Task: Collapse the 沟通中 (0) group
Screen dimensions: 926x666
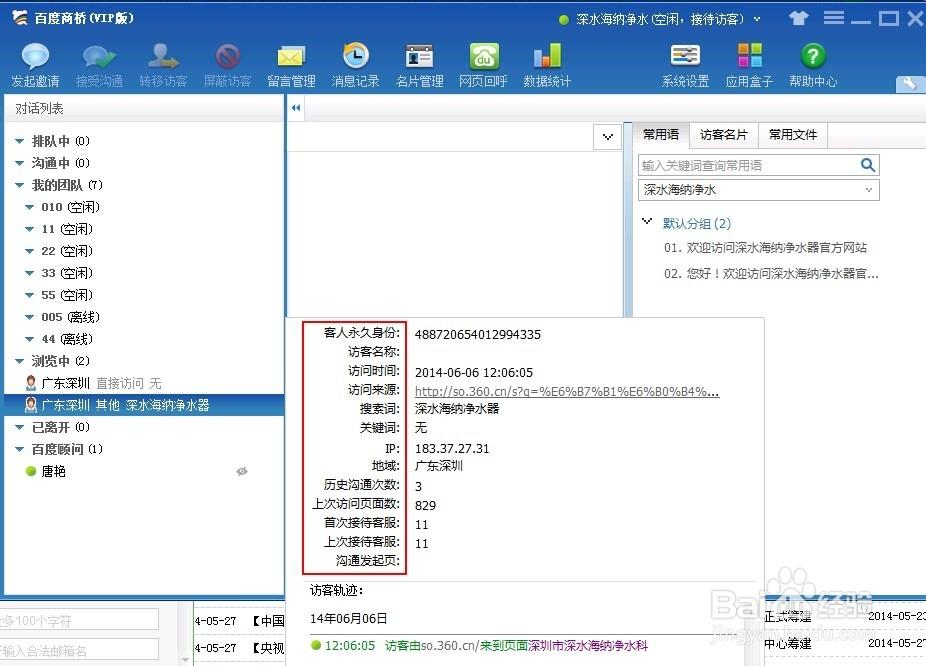Action: pos(19,163)
